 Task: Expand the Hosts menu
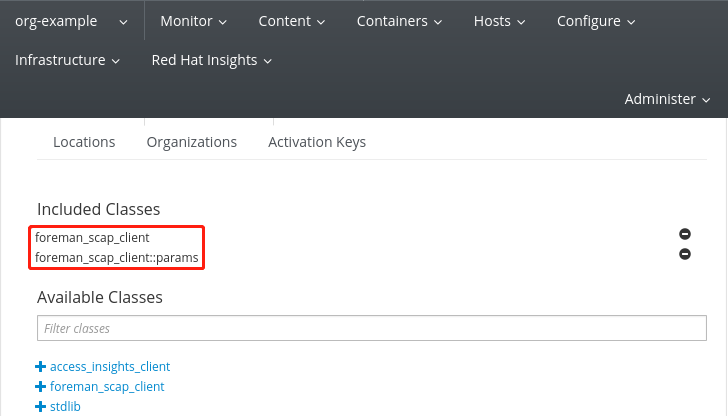pyautogui.click(x=499, y=21)
